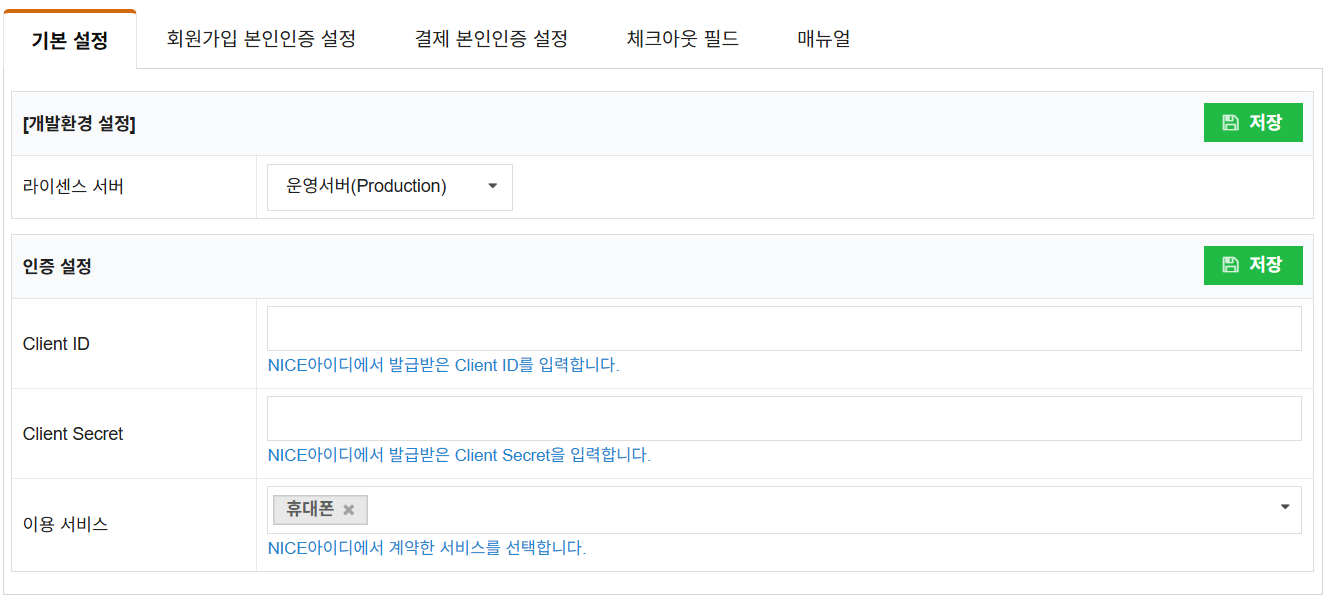Viewport: 1331px width, 604px height.
Task: Go to 결제 본인인증 설정 tab
Action: (x=491, y=39)
